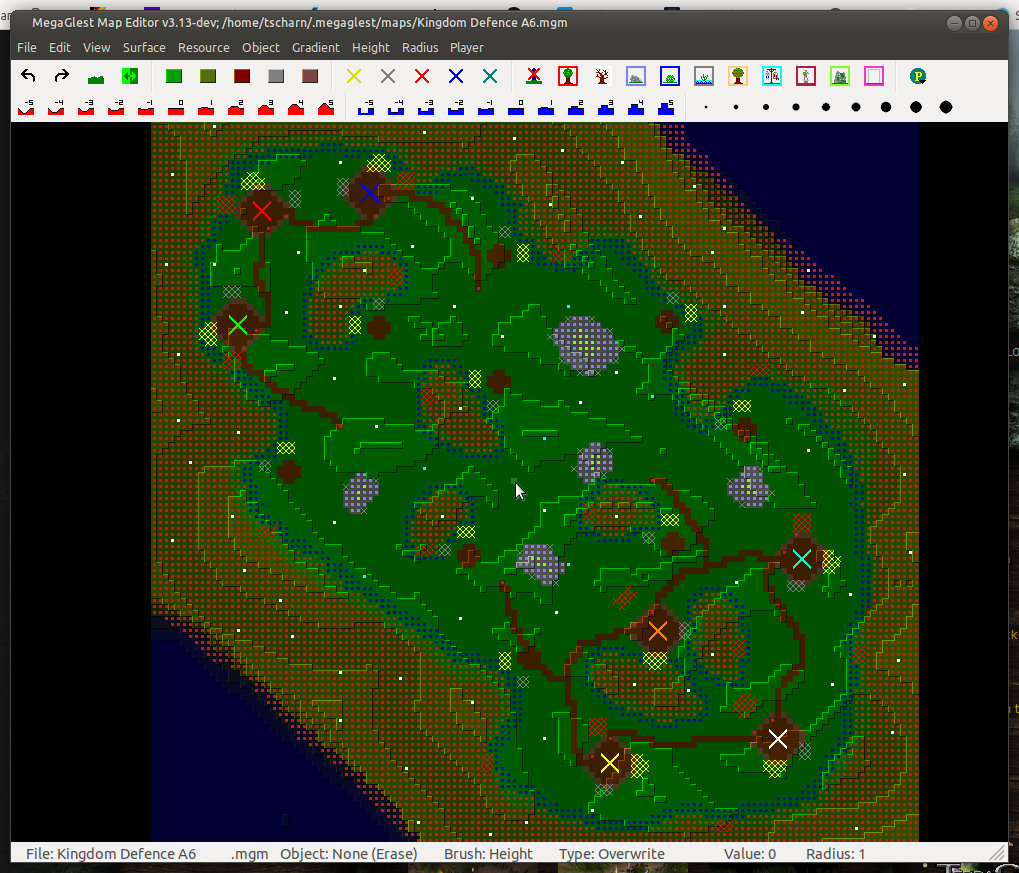Select the blue gradient brush -5

point(367,107)
